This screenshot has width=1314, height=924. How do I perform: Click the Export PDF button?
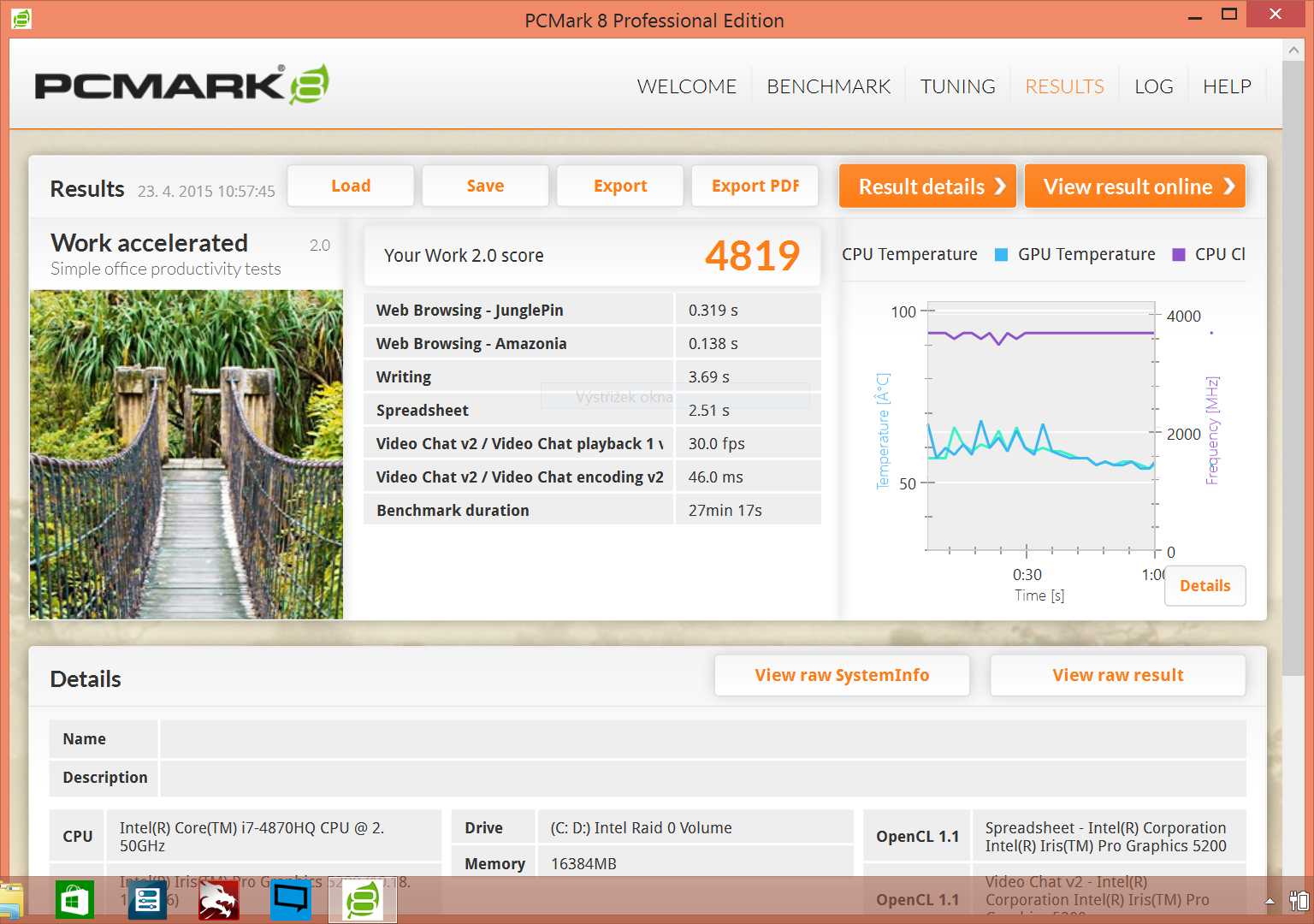(755, 186)
